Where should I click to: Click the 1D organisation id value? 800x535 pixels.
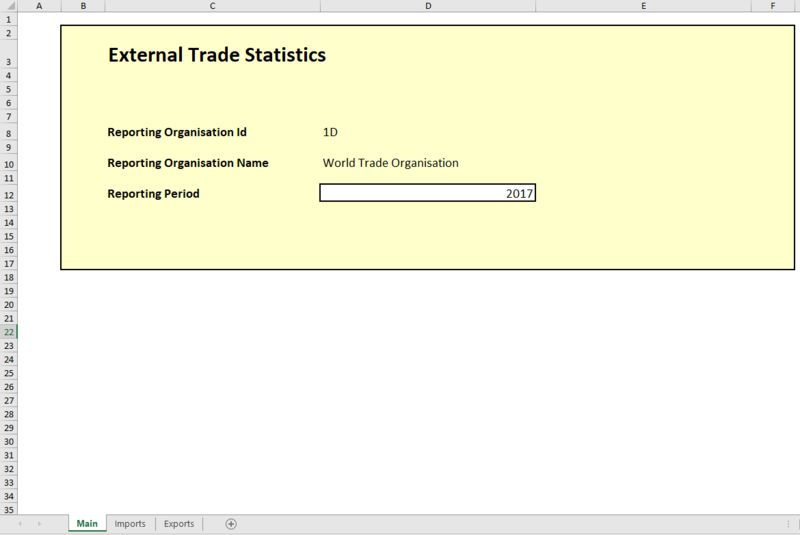coord(330,132)
